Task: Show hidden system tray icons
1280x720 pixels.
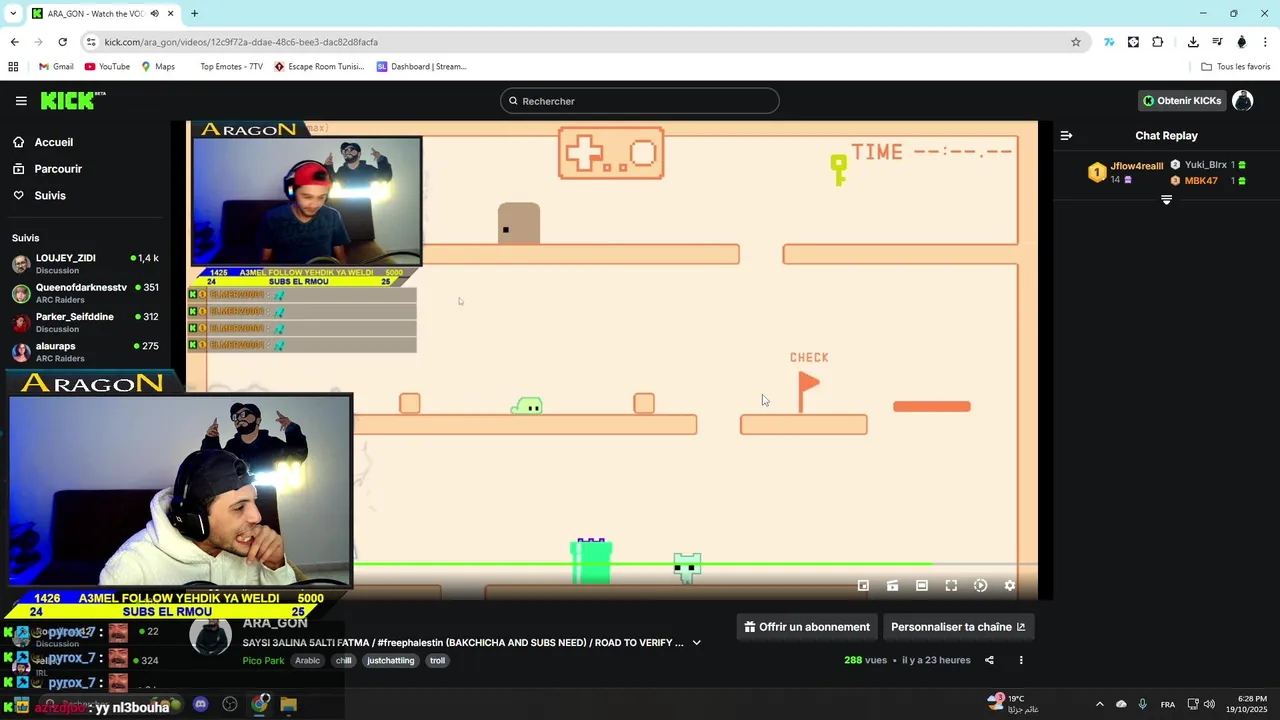Action: 1099,704
